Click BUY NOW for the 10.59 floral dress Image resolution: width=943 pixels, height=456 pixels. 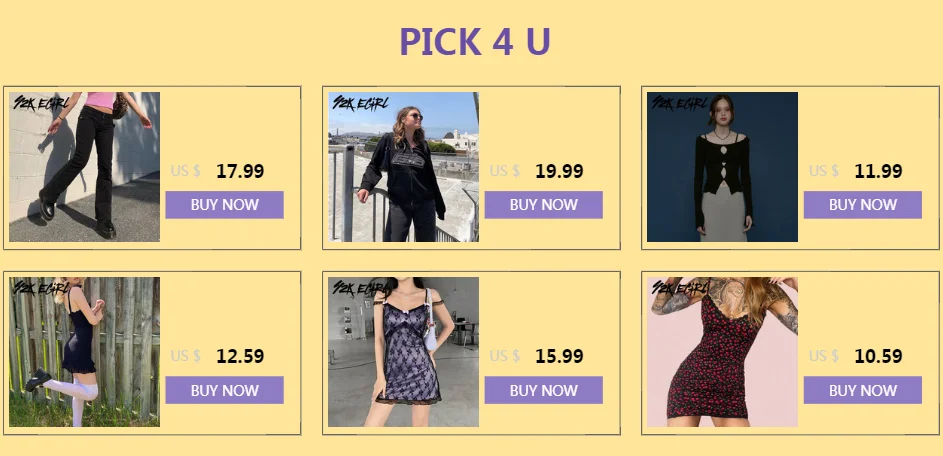coord(862,390)
